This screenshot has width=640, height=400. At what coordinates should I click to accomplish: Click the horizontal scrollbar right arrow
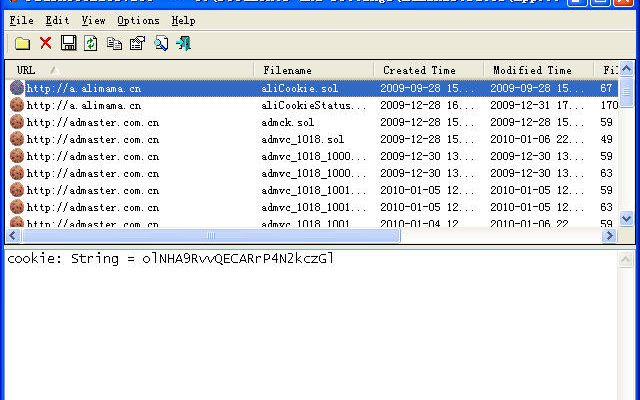tap(609, 236)
